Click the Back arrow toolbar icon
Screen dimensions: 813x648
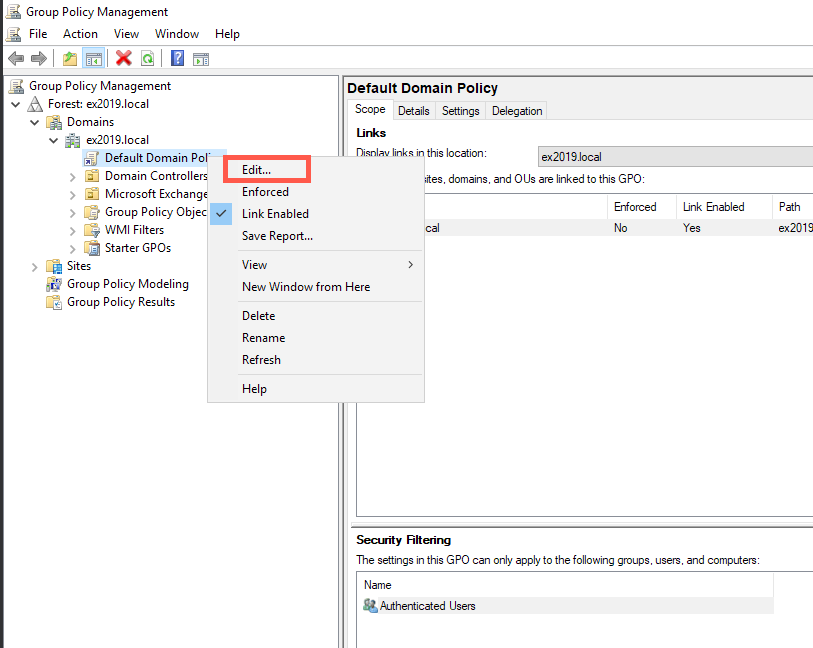click(16, 59)
